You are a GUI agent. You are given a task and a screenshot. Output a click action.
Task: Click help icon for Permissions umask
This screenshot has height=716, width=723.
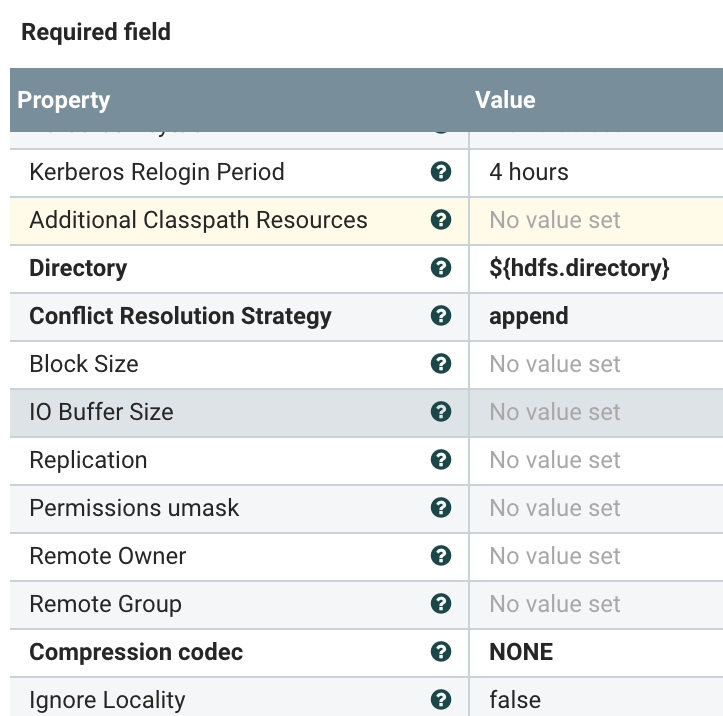[440, 508]
